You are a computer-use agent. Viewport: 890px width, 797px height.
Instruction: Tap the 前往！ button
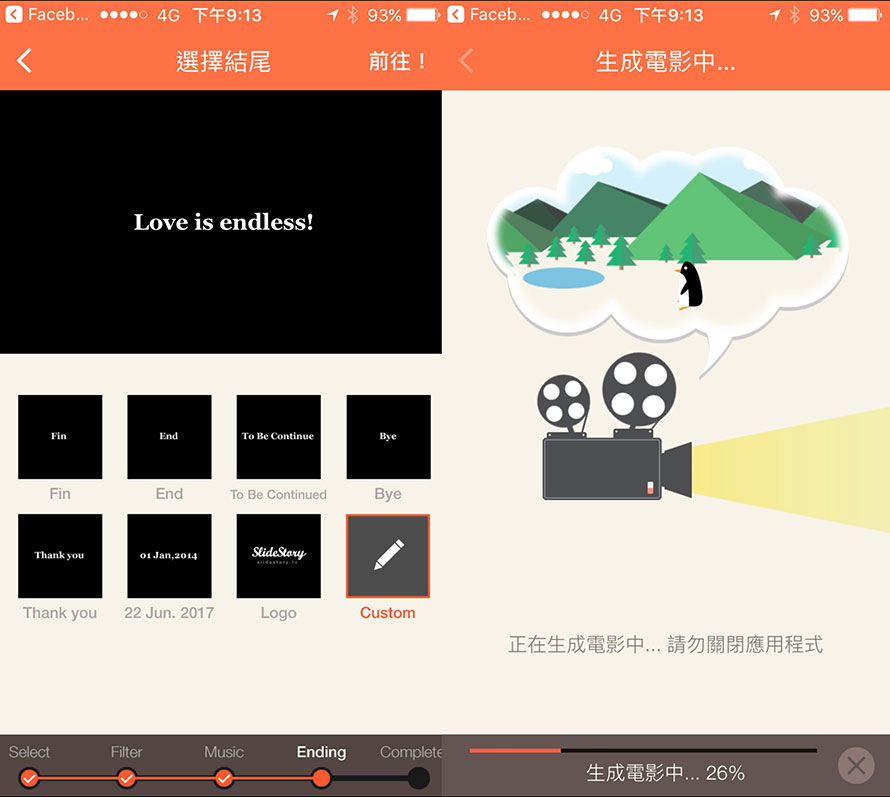tap(397, 61)
